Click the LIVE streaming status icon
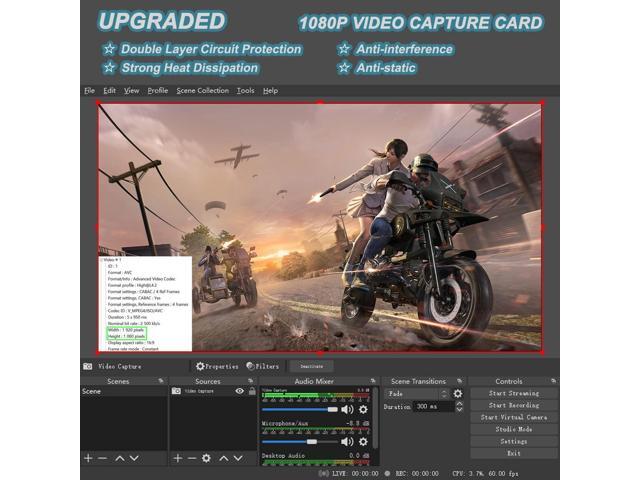This screenshot has height=480, width=640. click(x=324, y=473)
